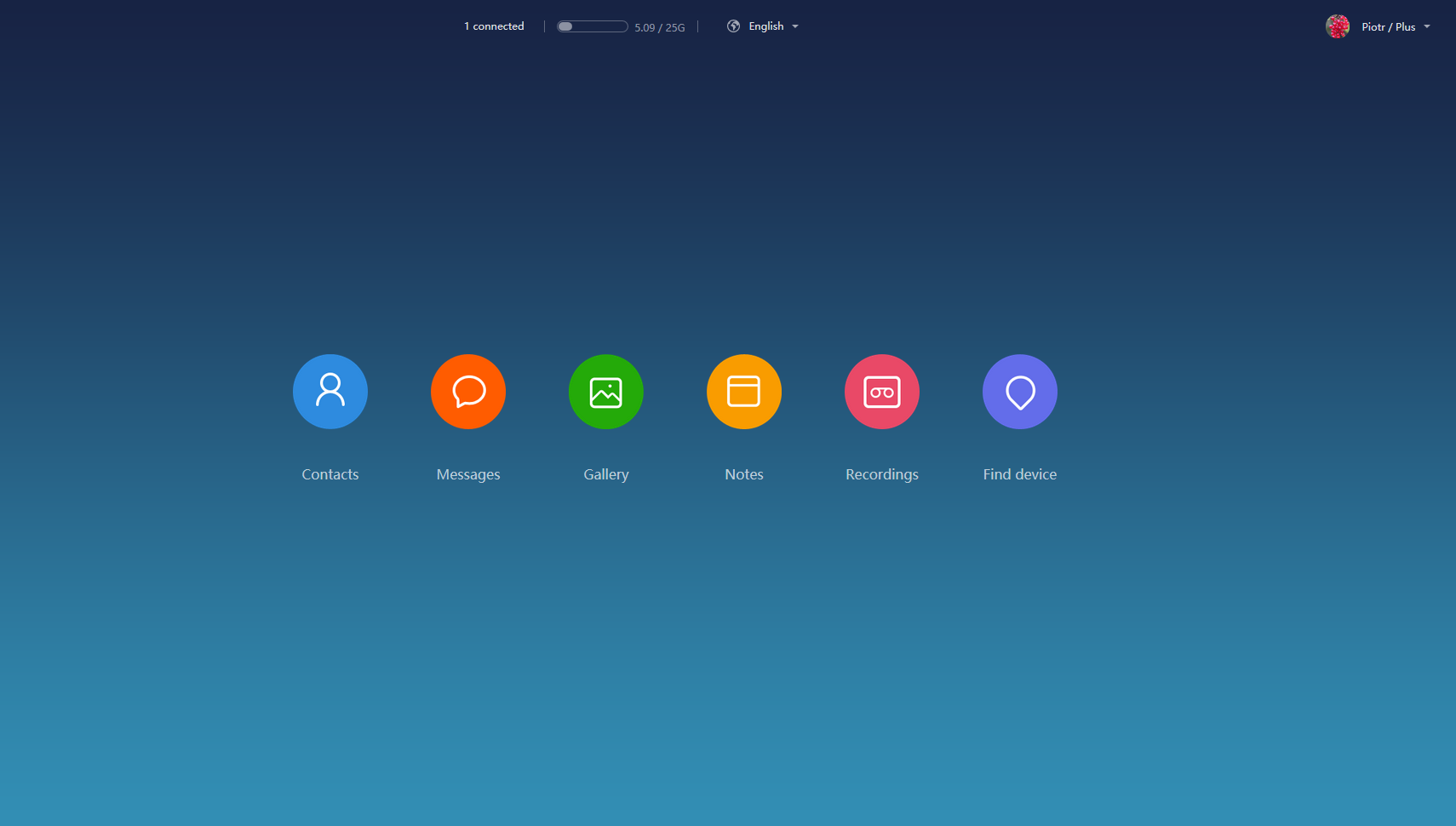Open the yellow Notes icon
The width and height of the screenshot is (1456, 826).
pyautogui.click(x=744, y=392)
